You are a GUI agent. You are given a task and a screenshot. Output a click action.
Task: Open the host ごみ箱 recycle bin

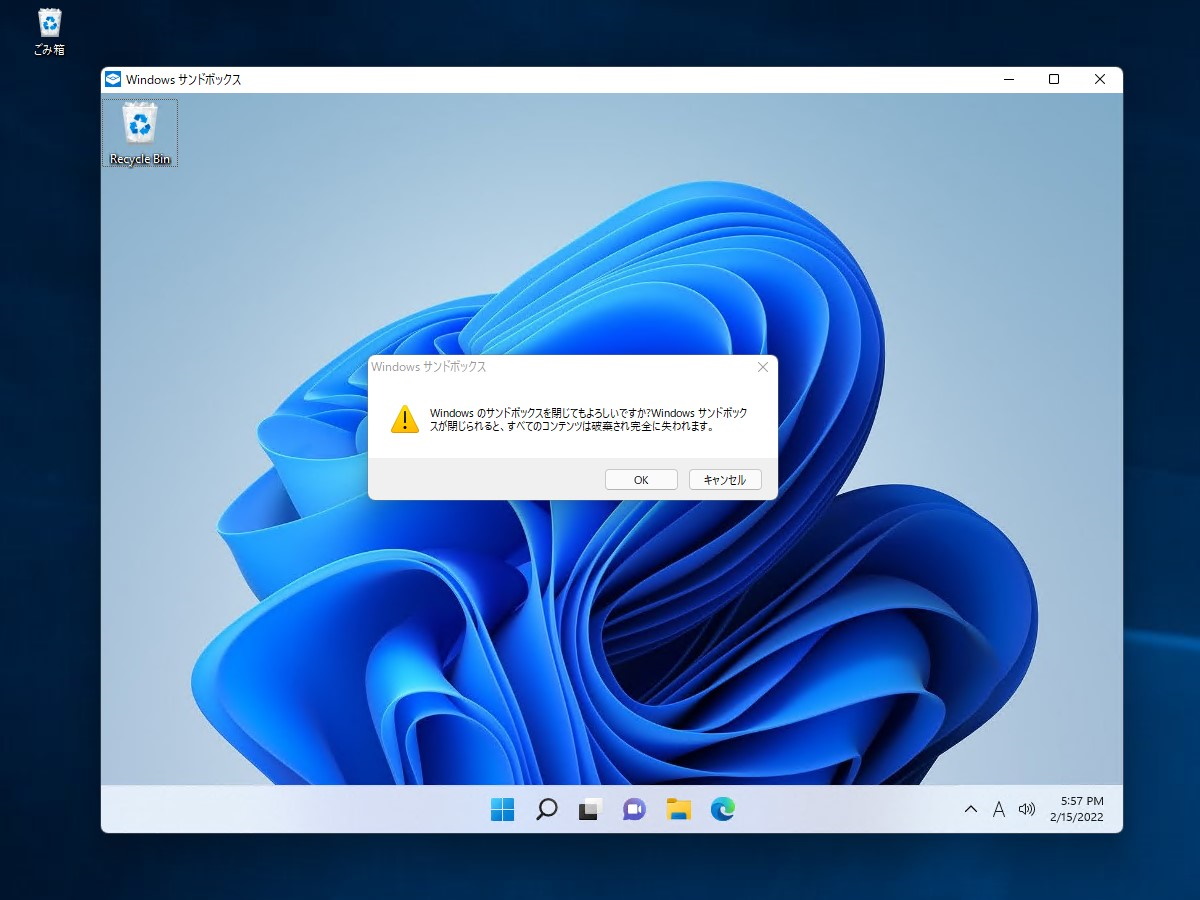[x=48, y=22]
